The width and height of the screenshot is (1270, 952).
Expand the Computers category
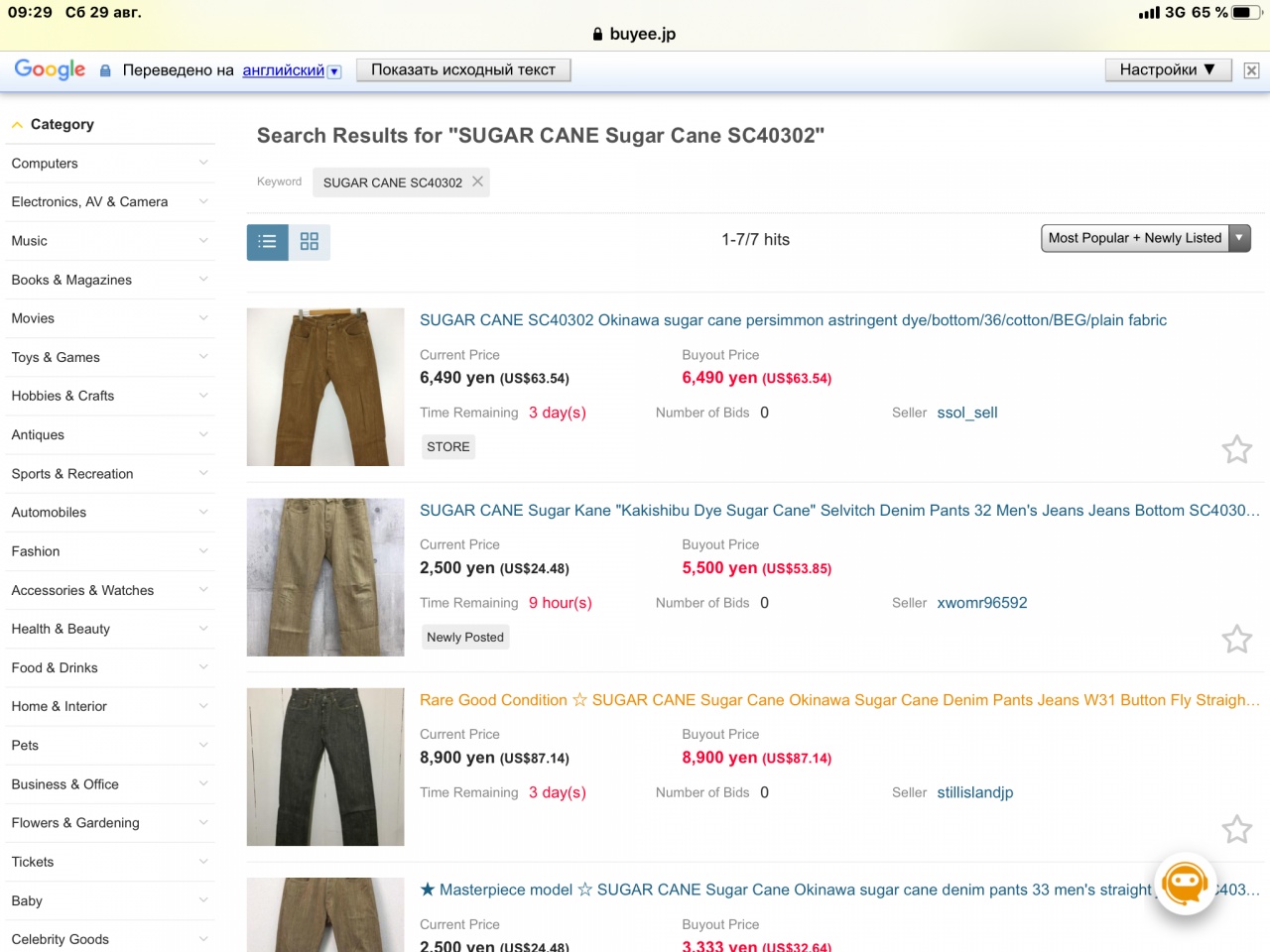tap(110, 164)
